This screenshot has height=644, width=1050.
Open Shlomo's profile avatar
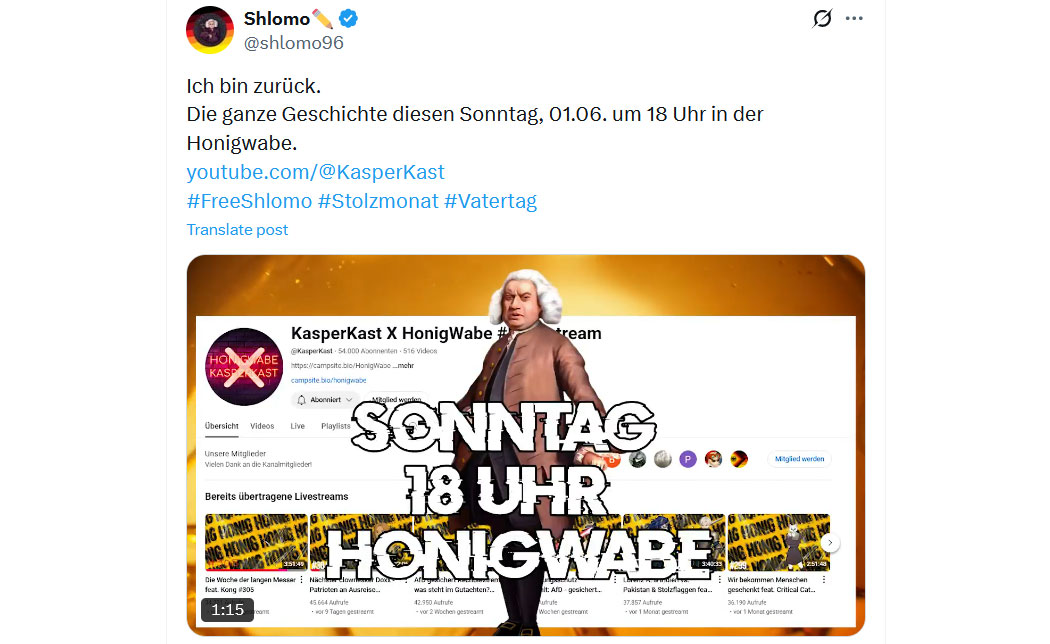click(210, 29)
